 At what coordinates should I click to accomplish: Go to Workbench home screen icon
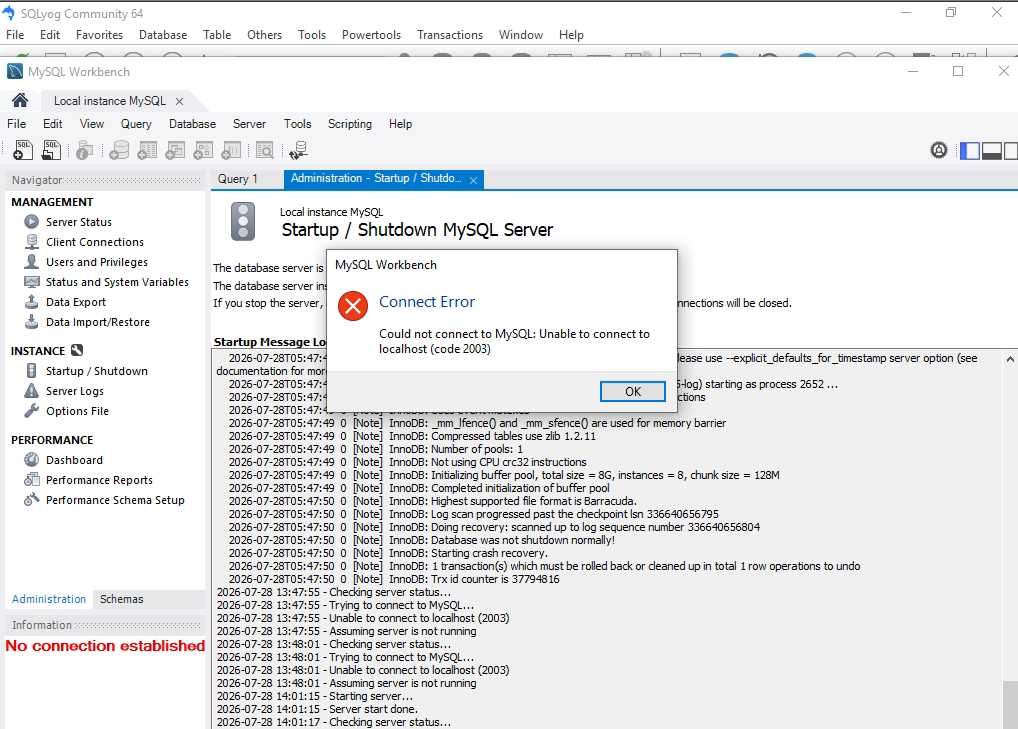coord(20,100)
